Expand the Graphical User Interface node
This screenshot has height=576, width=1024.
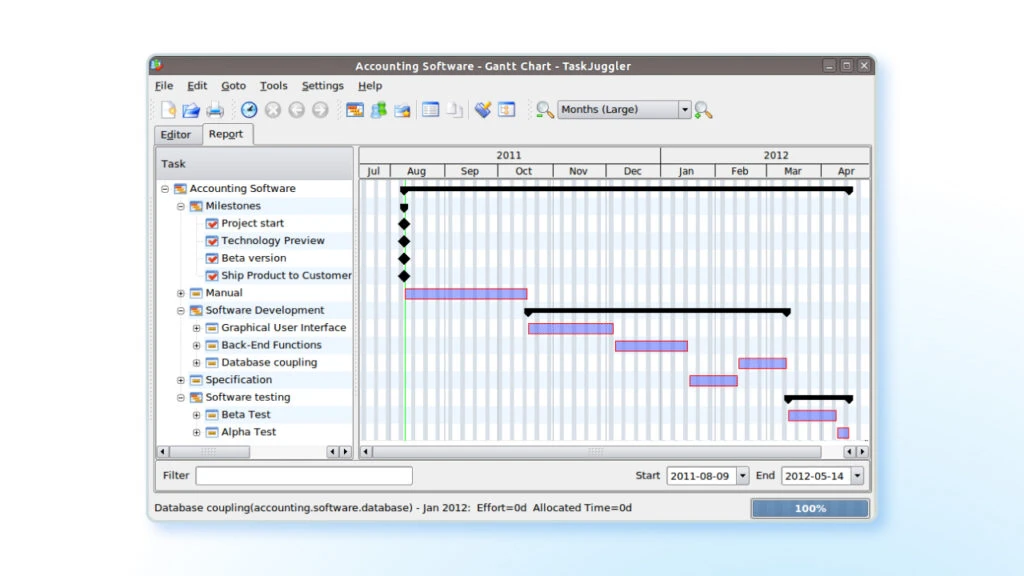pyautogui.click(x=197, y=328)
